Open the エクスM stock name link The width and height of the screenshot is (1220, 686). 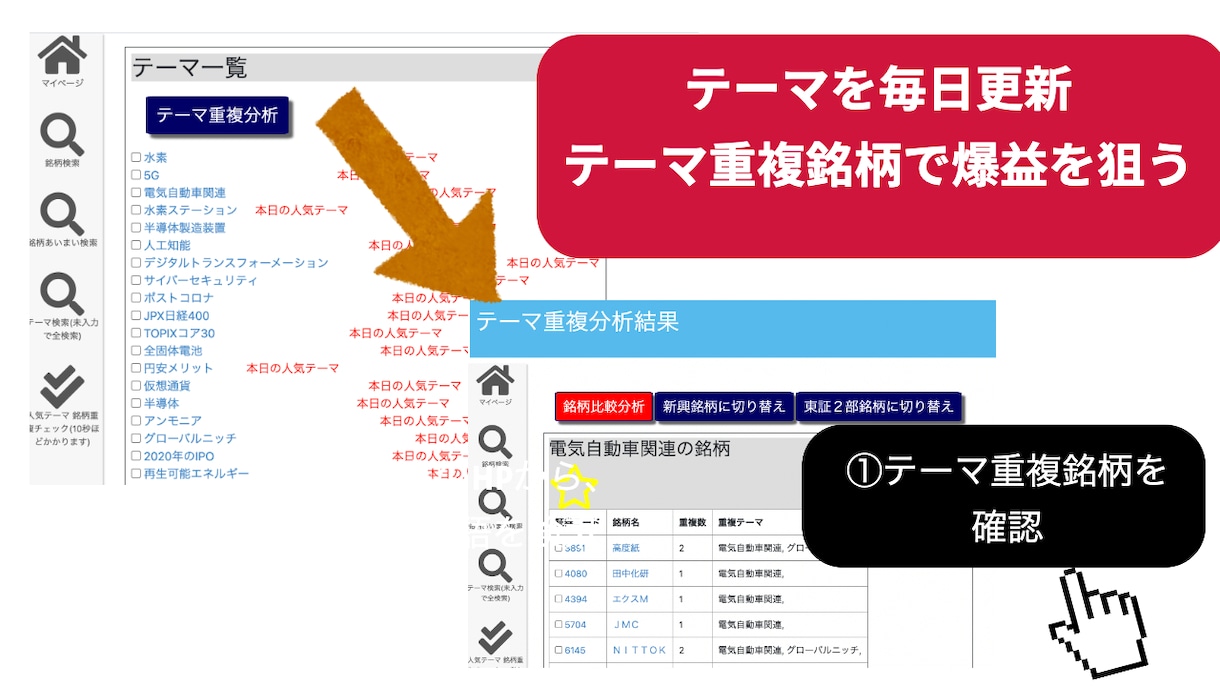click(630, 599)
